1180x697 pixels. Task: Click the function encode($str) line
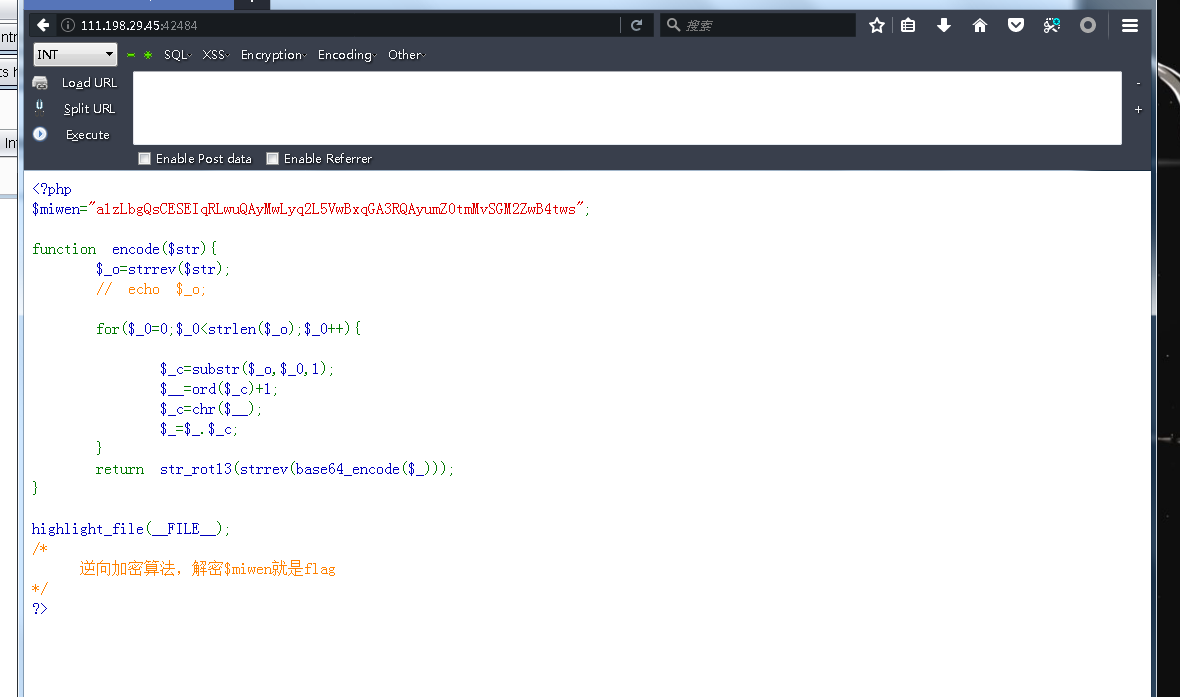tap(124, 249)
